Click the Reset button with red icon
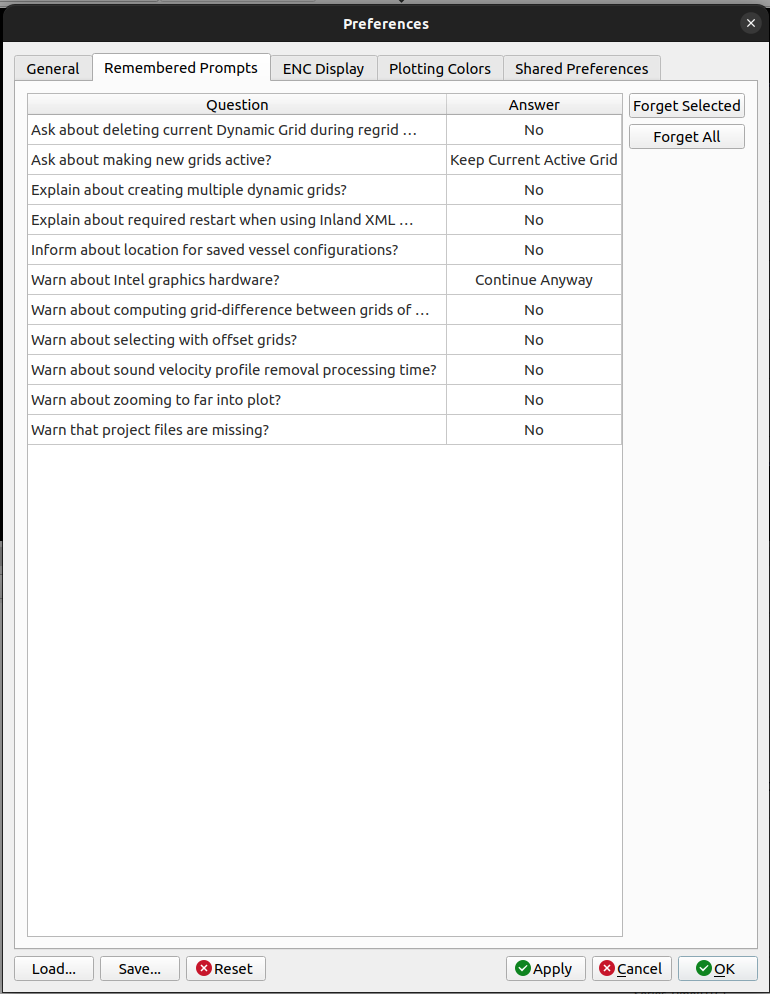This screenshot has height=994, width=770. 226,968
